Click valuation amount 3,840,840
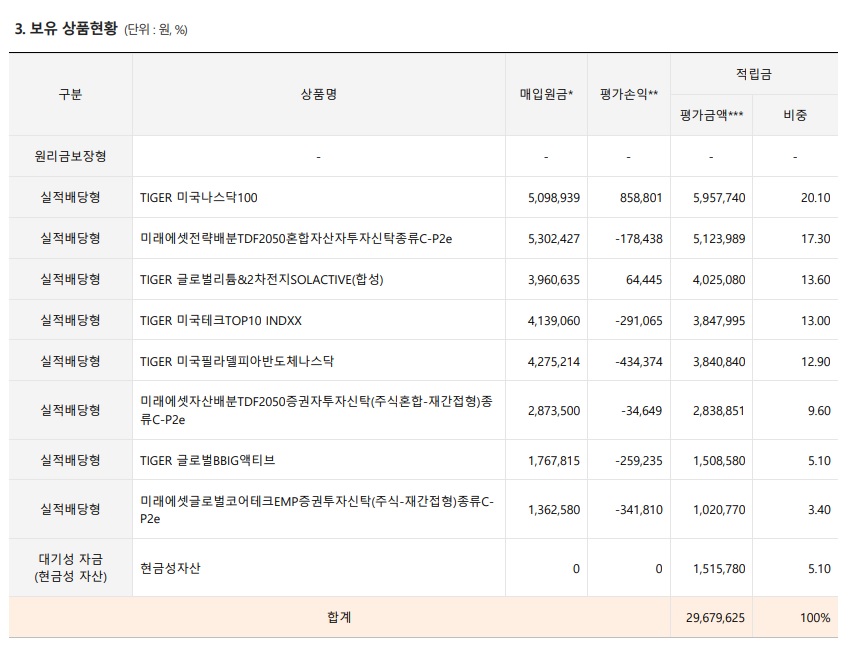Viewport: 863px width, 651px height. pyautogui.click(x=719, y=362)
